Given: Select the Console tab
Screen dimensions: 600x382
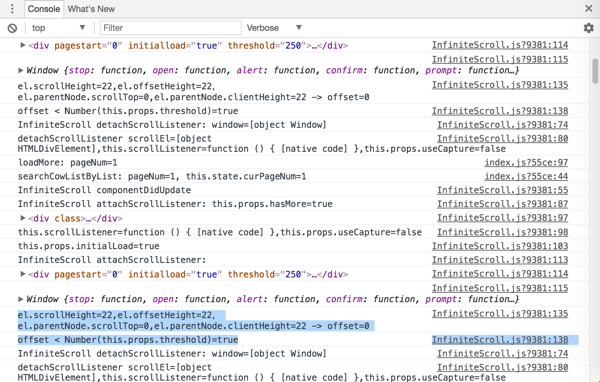Looking at the screenshot, I should (44, 9).
